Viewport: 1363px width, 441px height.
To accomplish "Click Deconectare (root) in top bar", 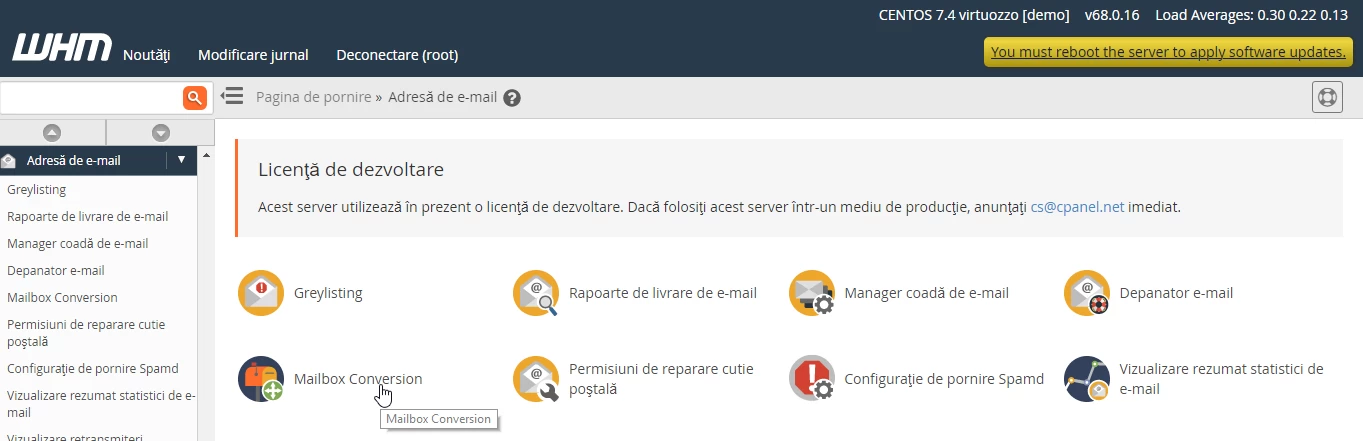I will point(397,55).
